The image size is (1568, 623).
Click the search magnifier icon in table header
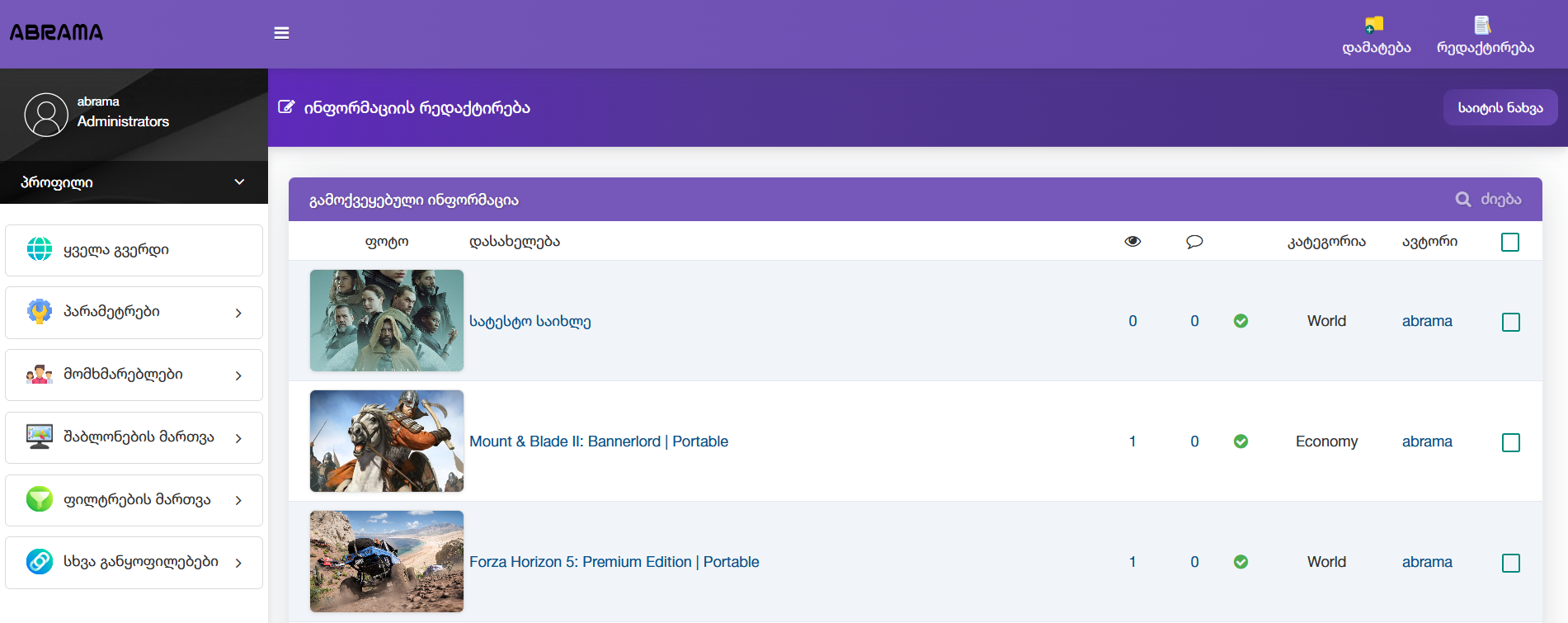point(1462,200)
